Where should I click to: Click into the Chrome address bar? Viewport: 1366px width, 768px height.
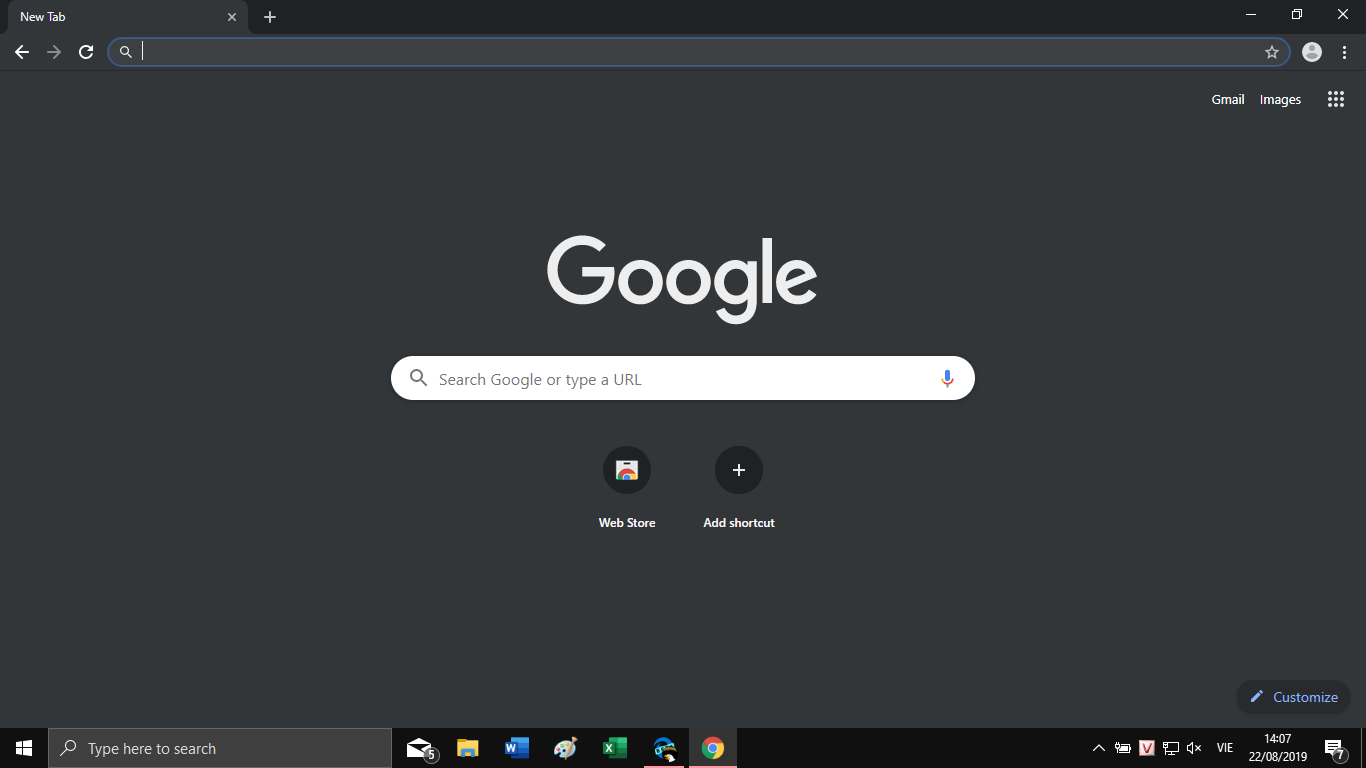[699, 52]
